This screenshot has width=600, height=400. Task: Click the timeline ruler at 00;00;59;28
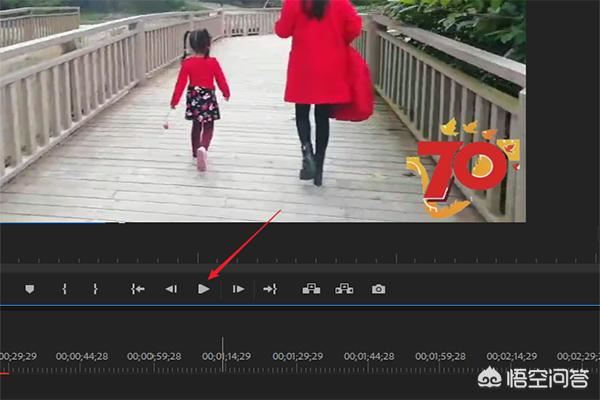point(155,356)
